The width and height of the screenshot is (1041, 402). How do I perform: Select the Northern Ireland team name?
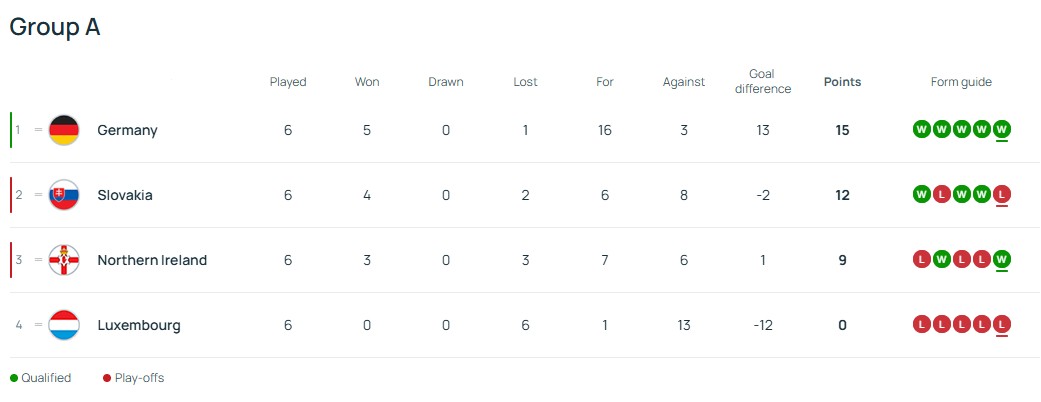pos(152,260)
